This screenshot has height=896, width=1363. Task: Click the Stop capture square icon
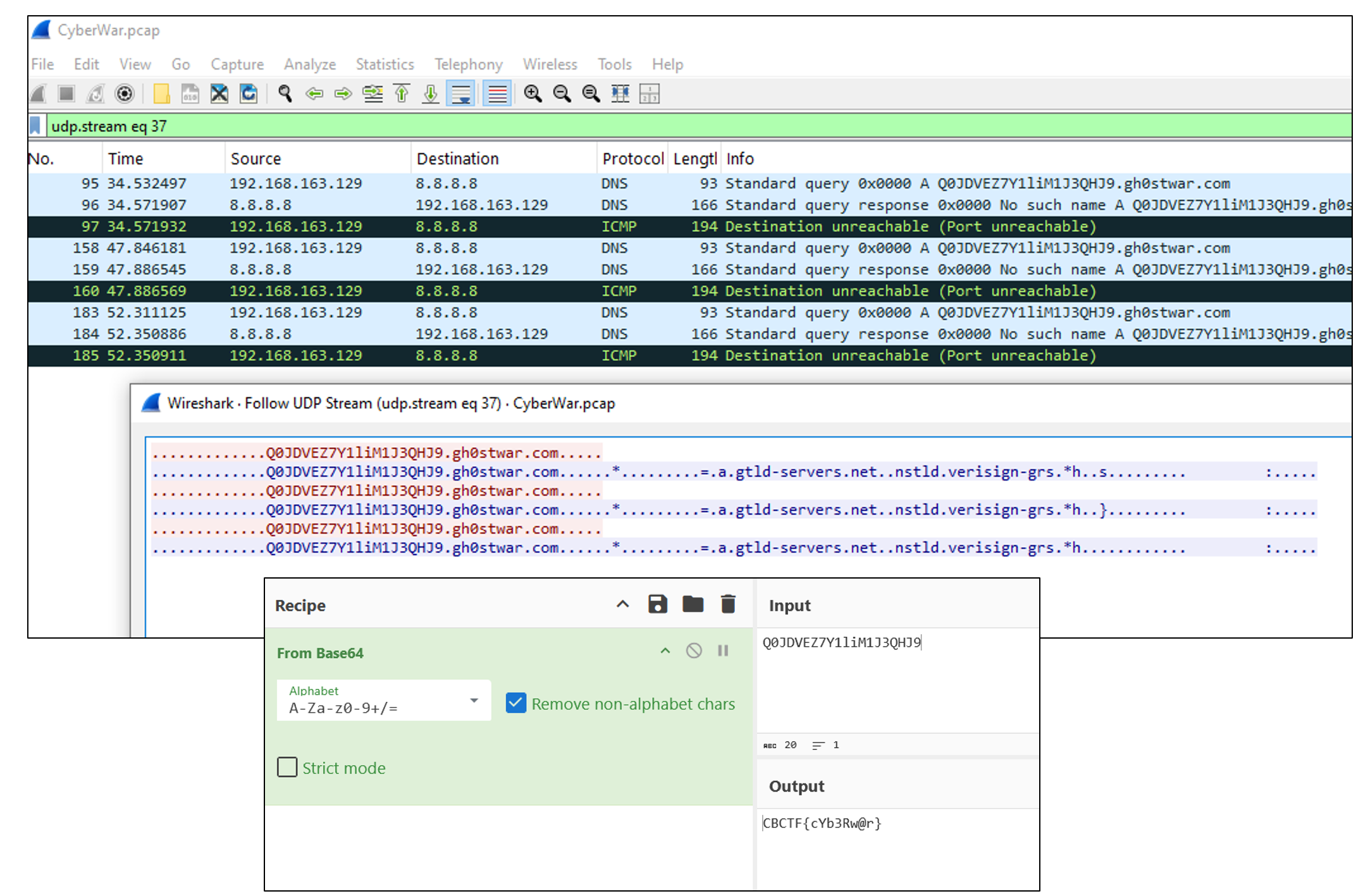tap(66, 94)
